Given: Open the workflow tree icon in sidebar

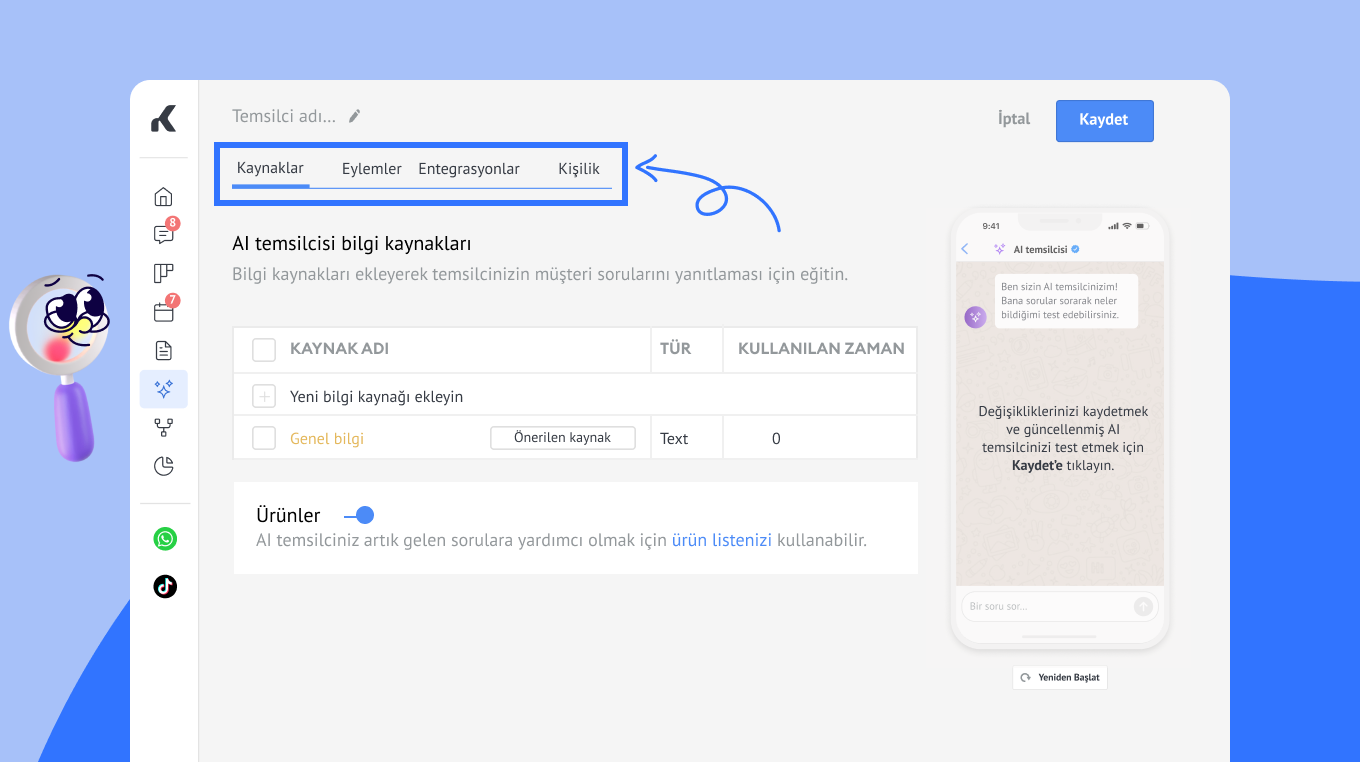Looking at the screenshot, I should tap(164, 428).
